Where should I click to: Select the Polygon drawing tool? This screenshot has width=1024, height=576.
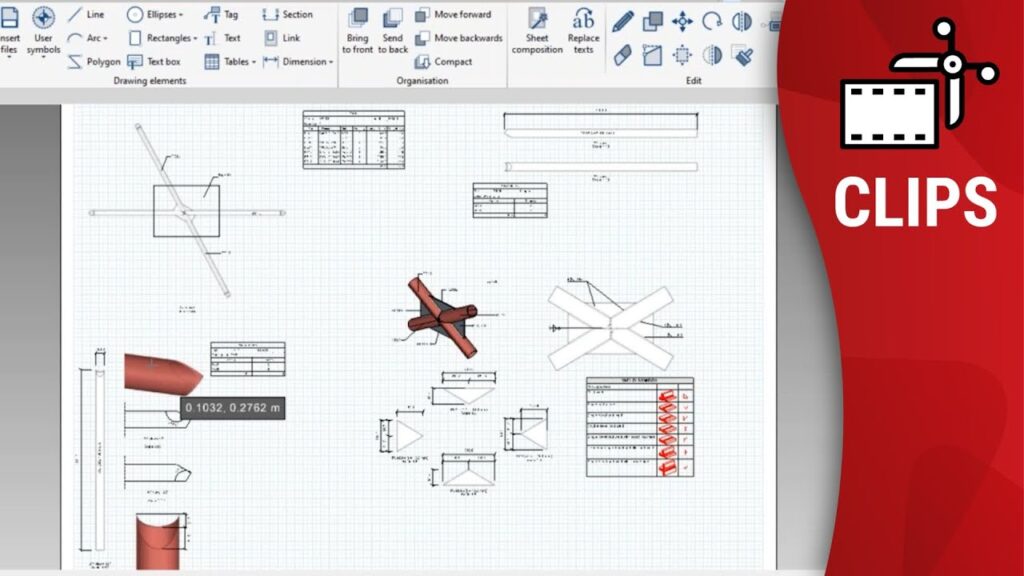(93, 62)
